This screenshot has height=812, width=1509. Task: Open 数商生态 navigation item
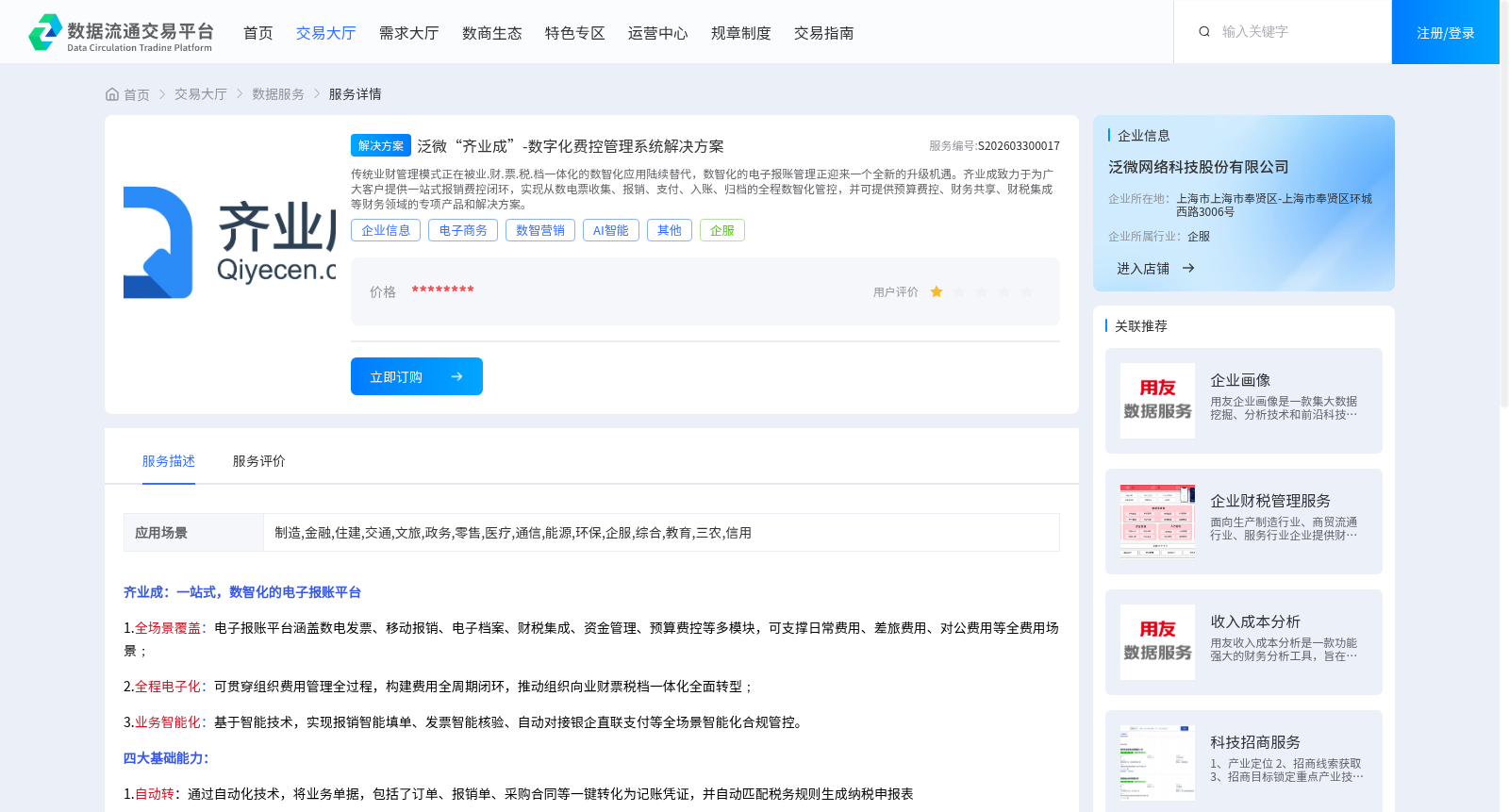coord(491,33)
